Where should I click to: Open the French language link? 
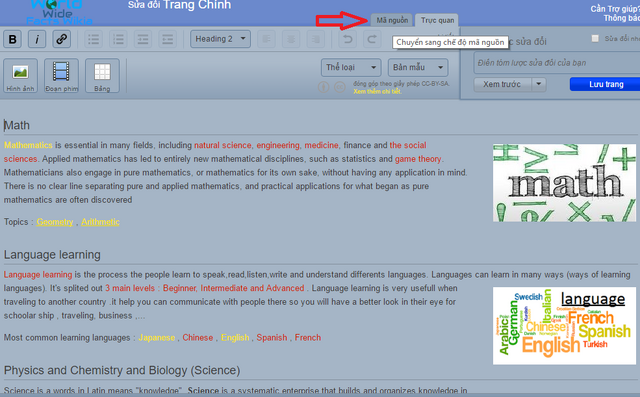tap(308, 338)
